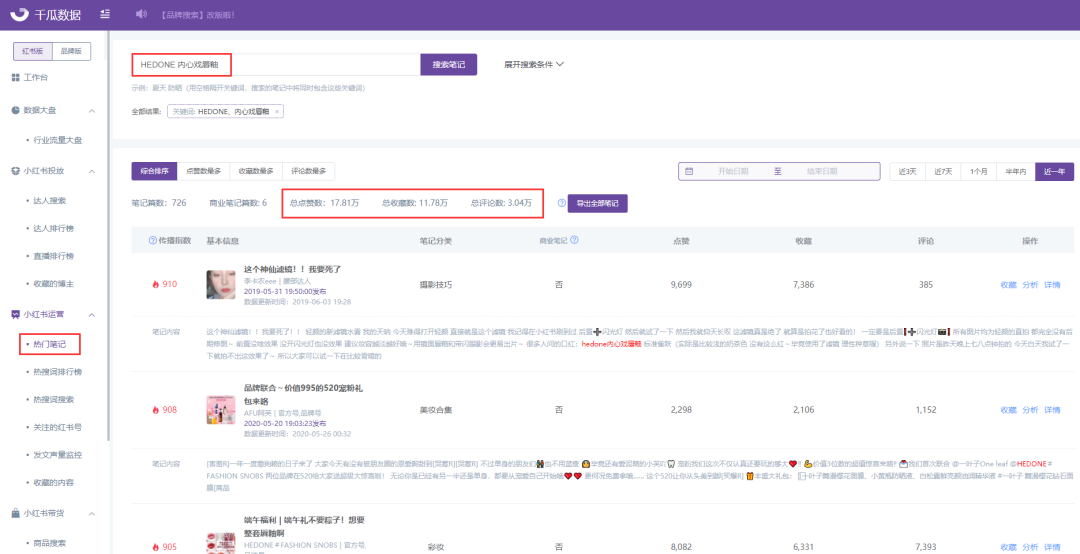Image resolution: width=1080 pixels, height=554 pixels.
Task: Collapse the 小红书运营 section chevron
Action: click(x=92, y=315)
